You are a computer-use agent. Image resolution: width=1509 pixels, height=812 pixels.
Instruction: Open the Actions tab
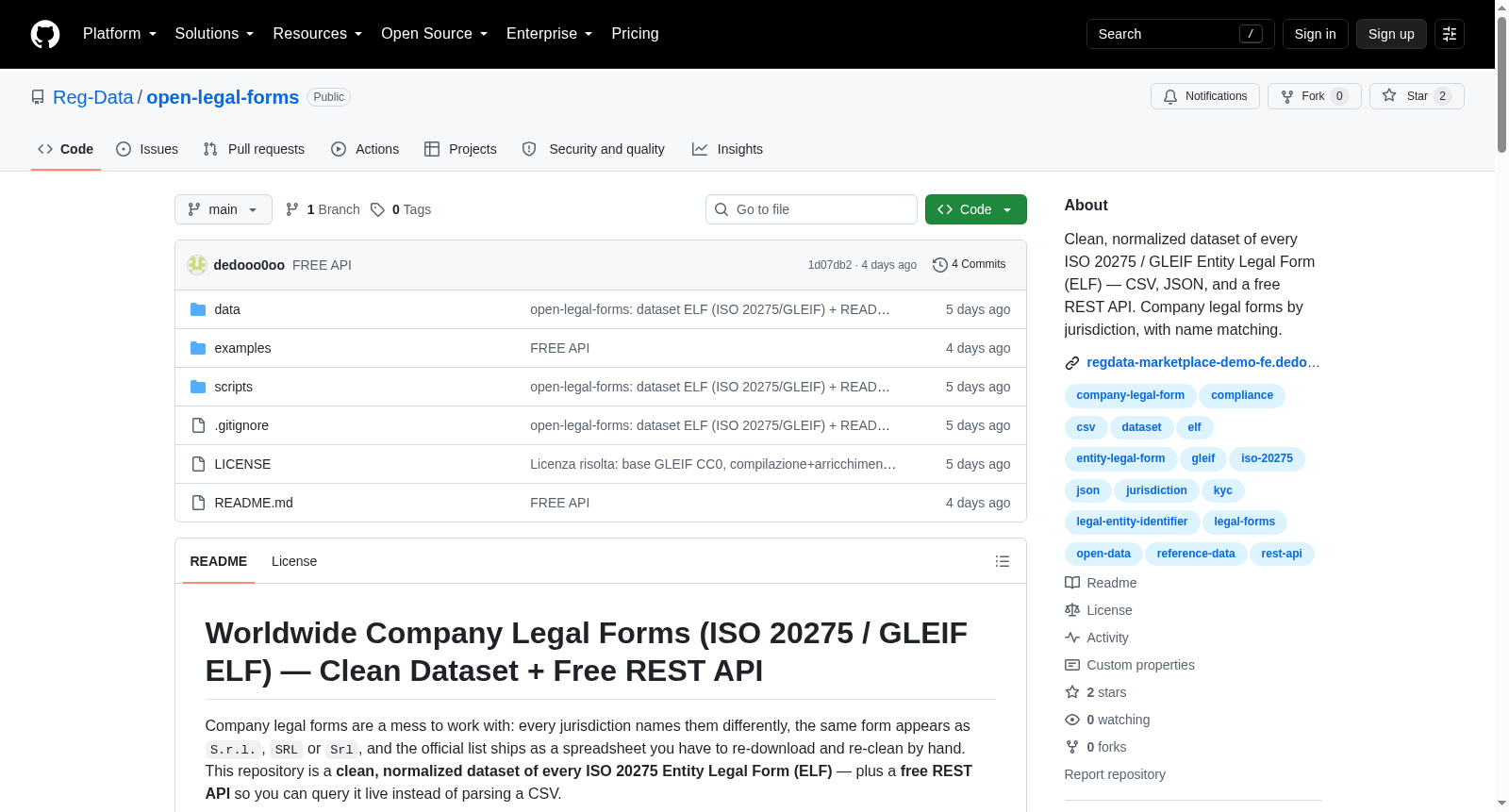point(365,149)
